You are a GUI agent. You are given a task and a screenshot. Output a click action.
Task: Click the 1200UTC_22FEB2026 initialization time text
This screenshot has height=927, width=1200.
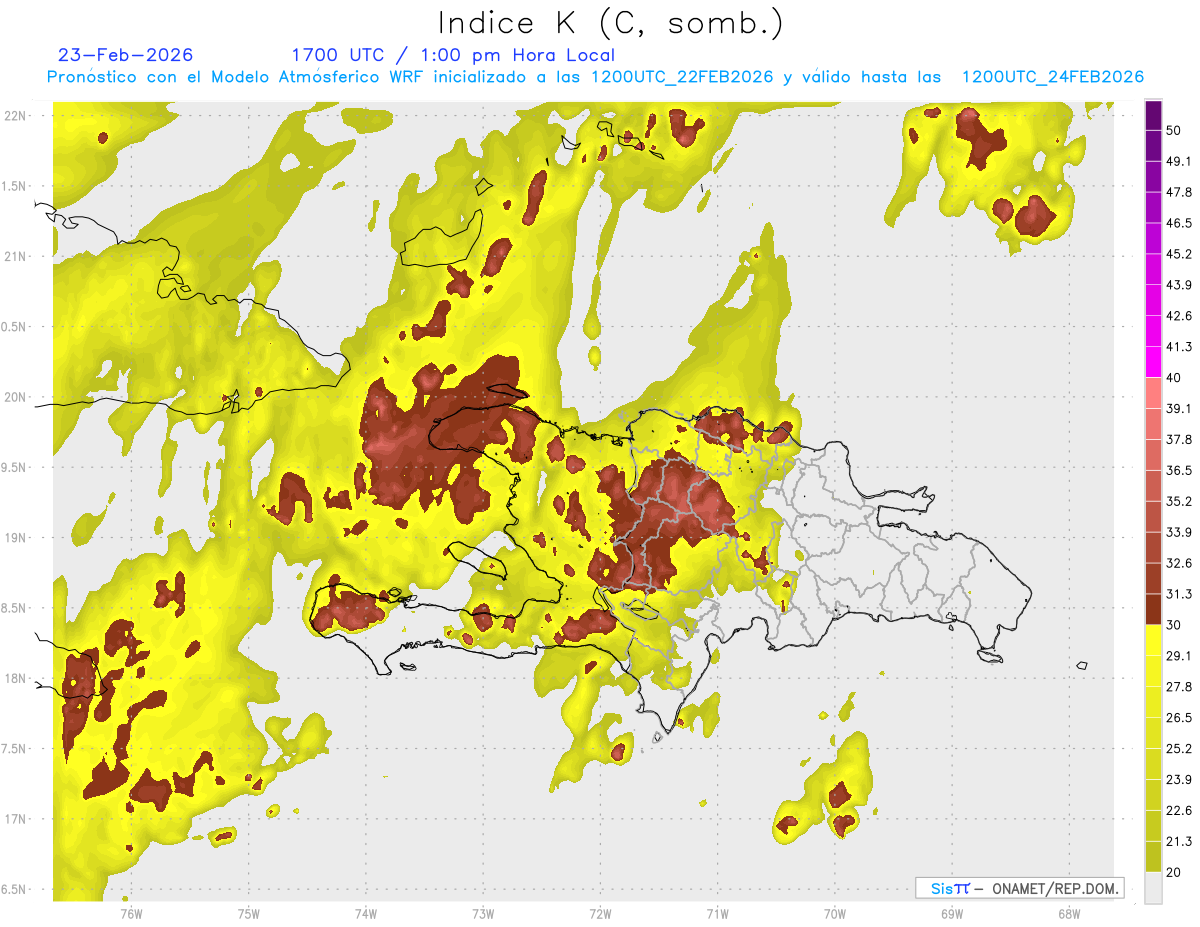(x=682, y=77)
